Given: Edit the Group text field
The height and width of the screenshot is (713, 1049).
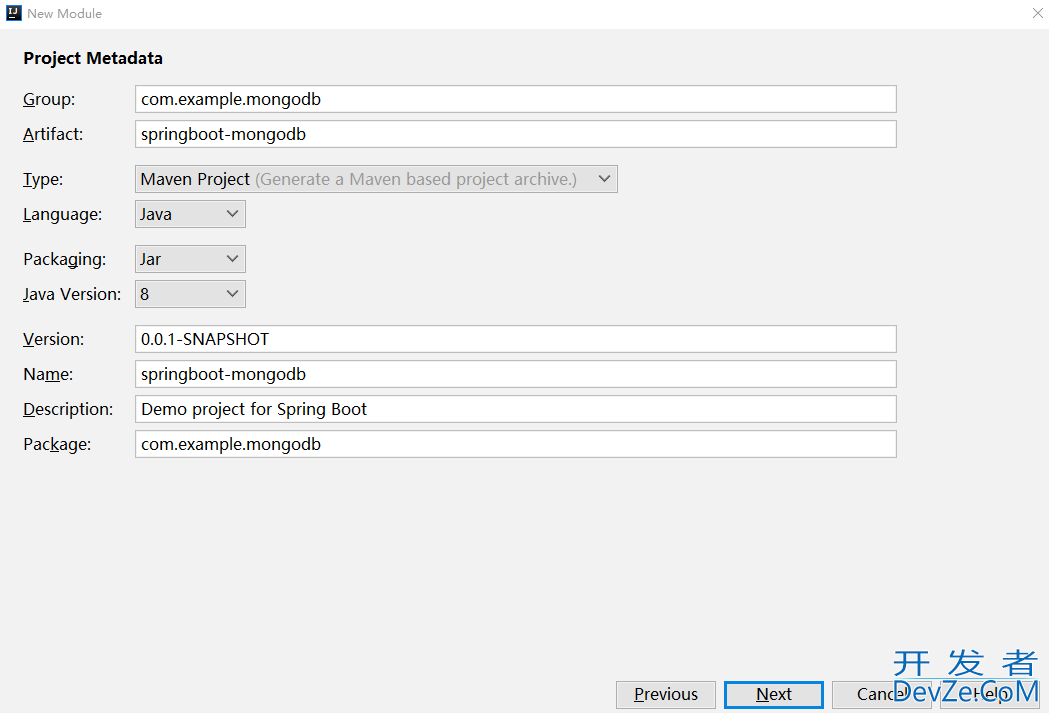Looking at the screenshot, I should click(515, 99).
